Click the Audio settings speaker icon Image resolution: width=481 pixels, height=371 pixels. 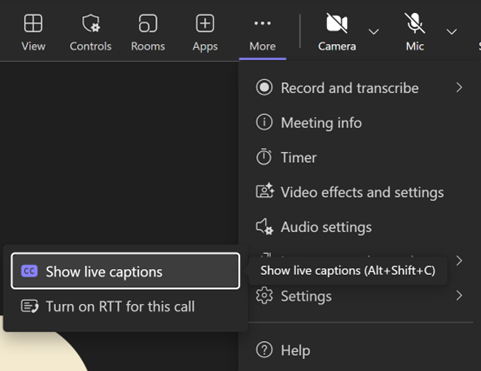tap(264, 227)
